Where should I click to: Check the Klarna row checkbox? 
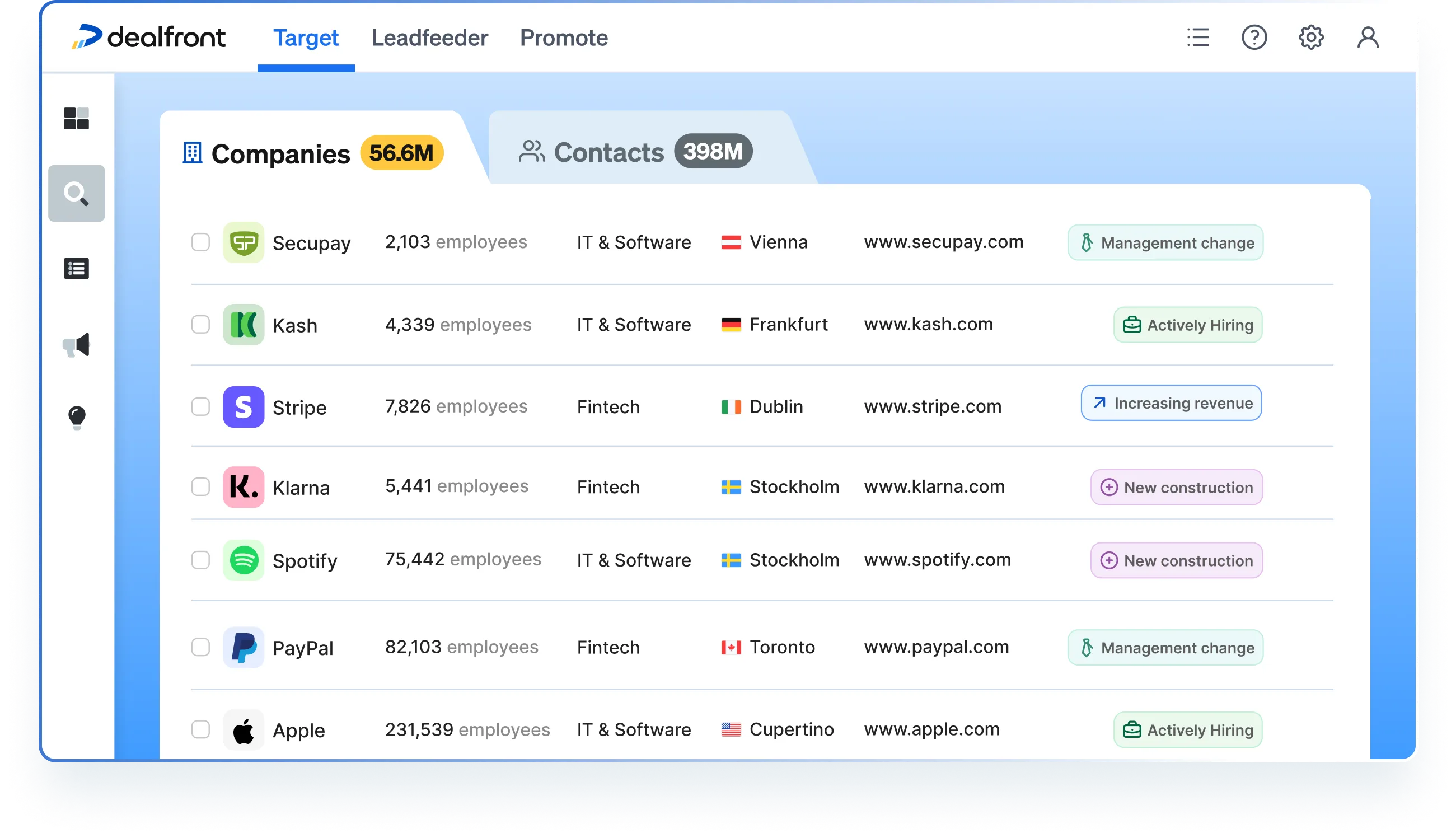[200, 487]
